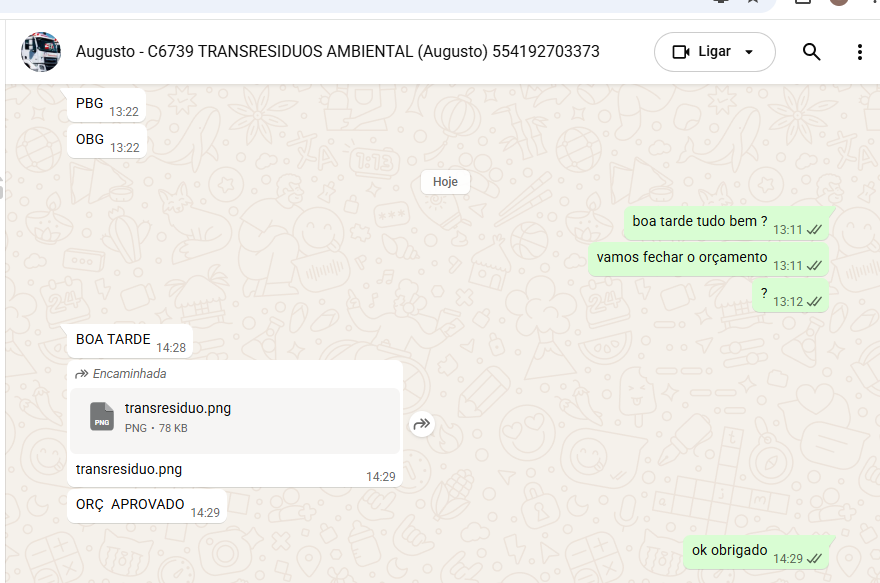Select the transresiduo.png caption text below attachment

coord(129,469)
